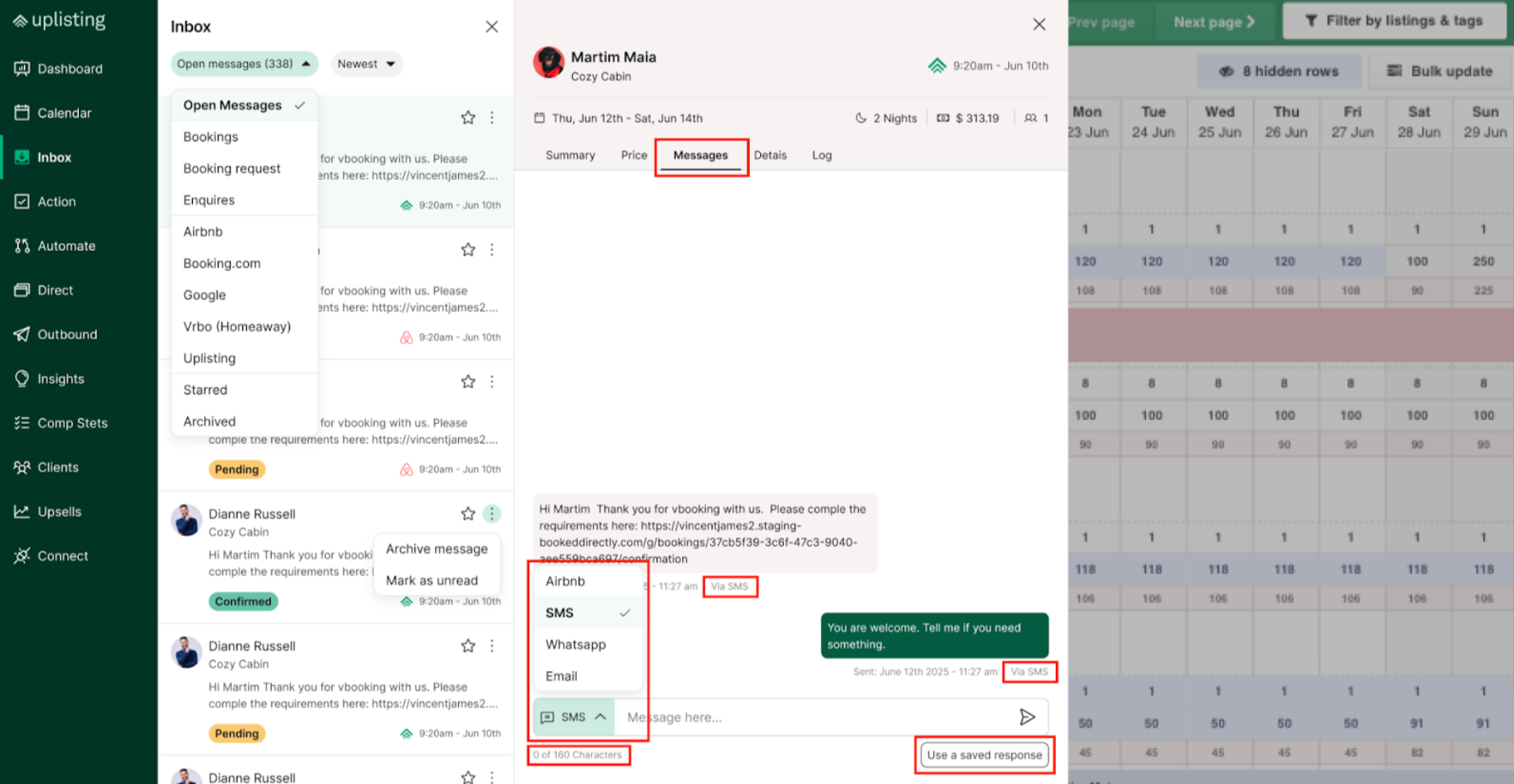This screenshot has height=784, width=1514.
Task: Open Insights in the sidebar
Action: coord(50,378)
